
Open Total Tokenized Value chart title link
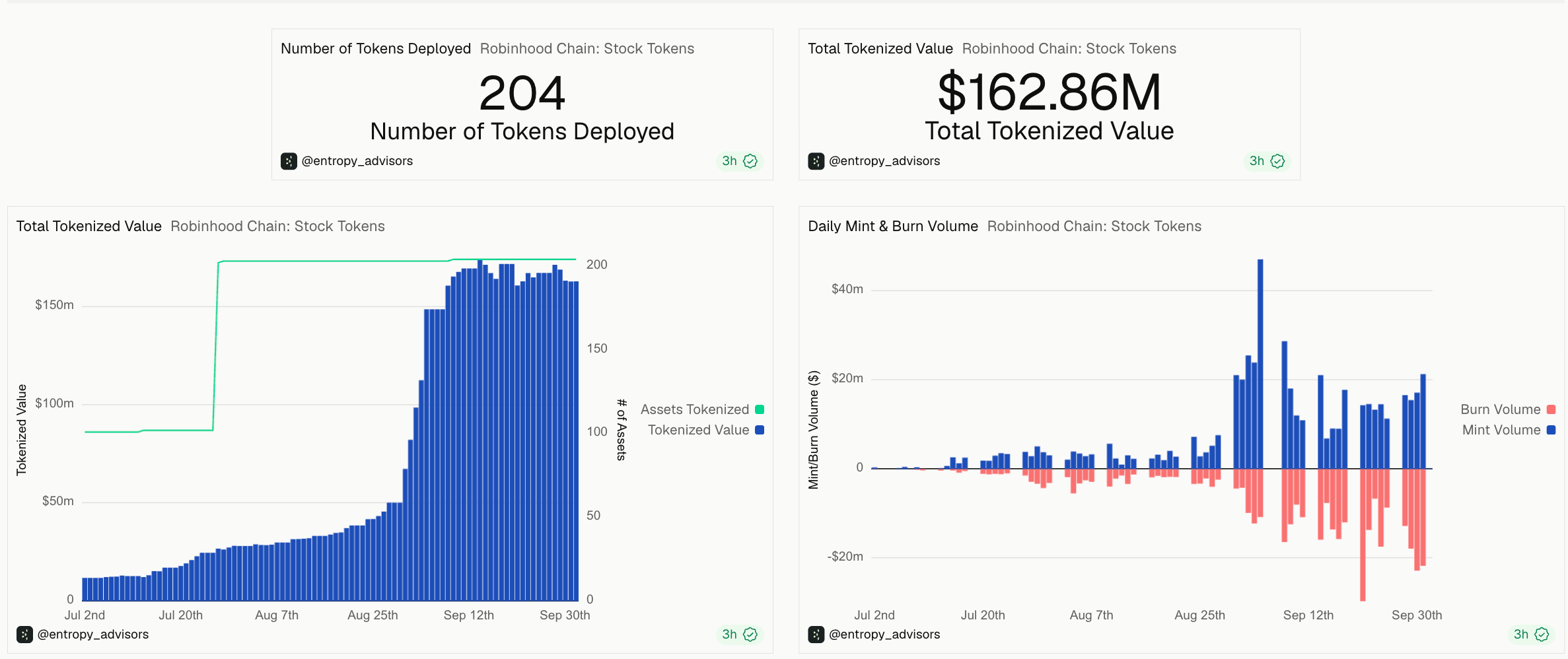point(89,226)
